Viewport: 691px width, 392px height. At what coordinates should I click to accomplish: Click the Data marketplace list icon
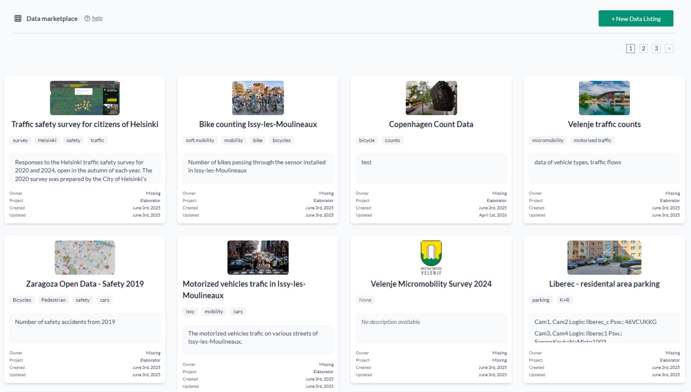pyautogui.click(x=18, y=18)
